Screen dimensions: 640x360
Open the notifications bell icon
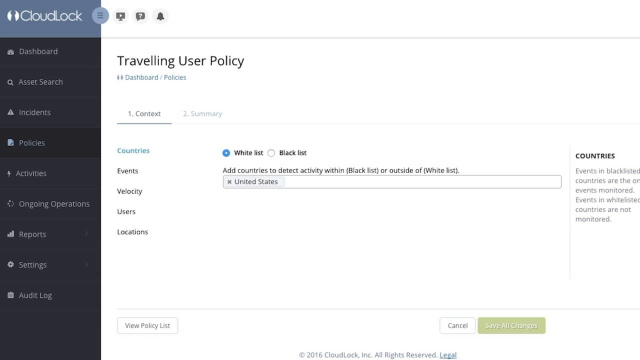pyautogui.click(x=160, y=16)
